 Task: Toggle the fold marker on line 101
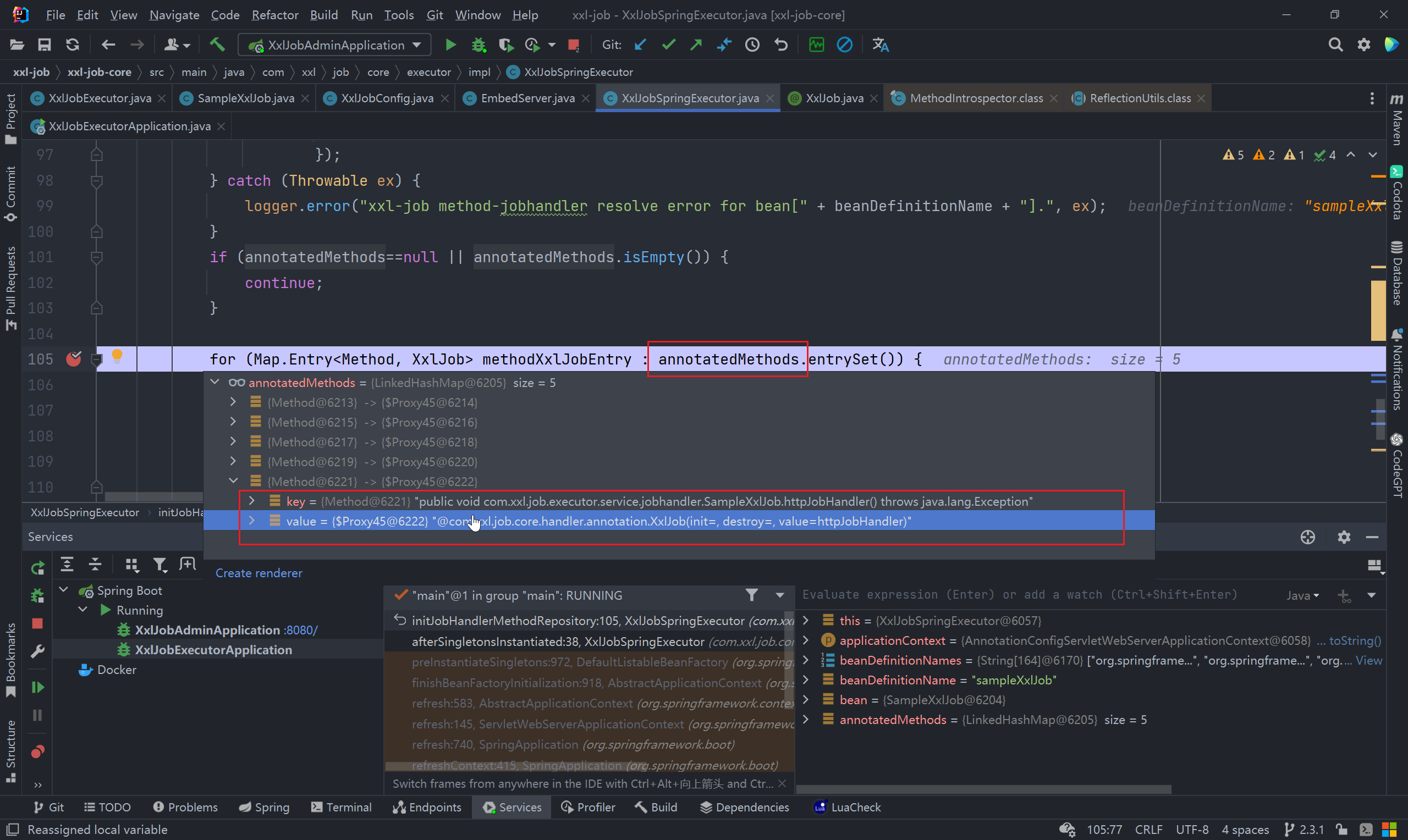(96, 257)
